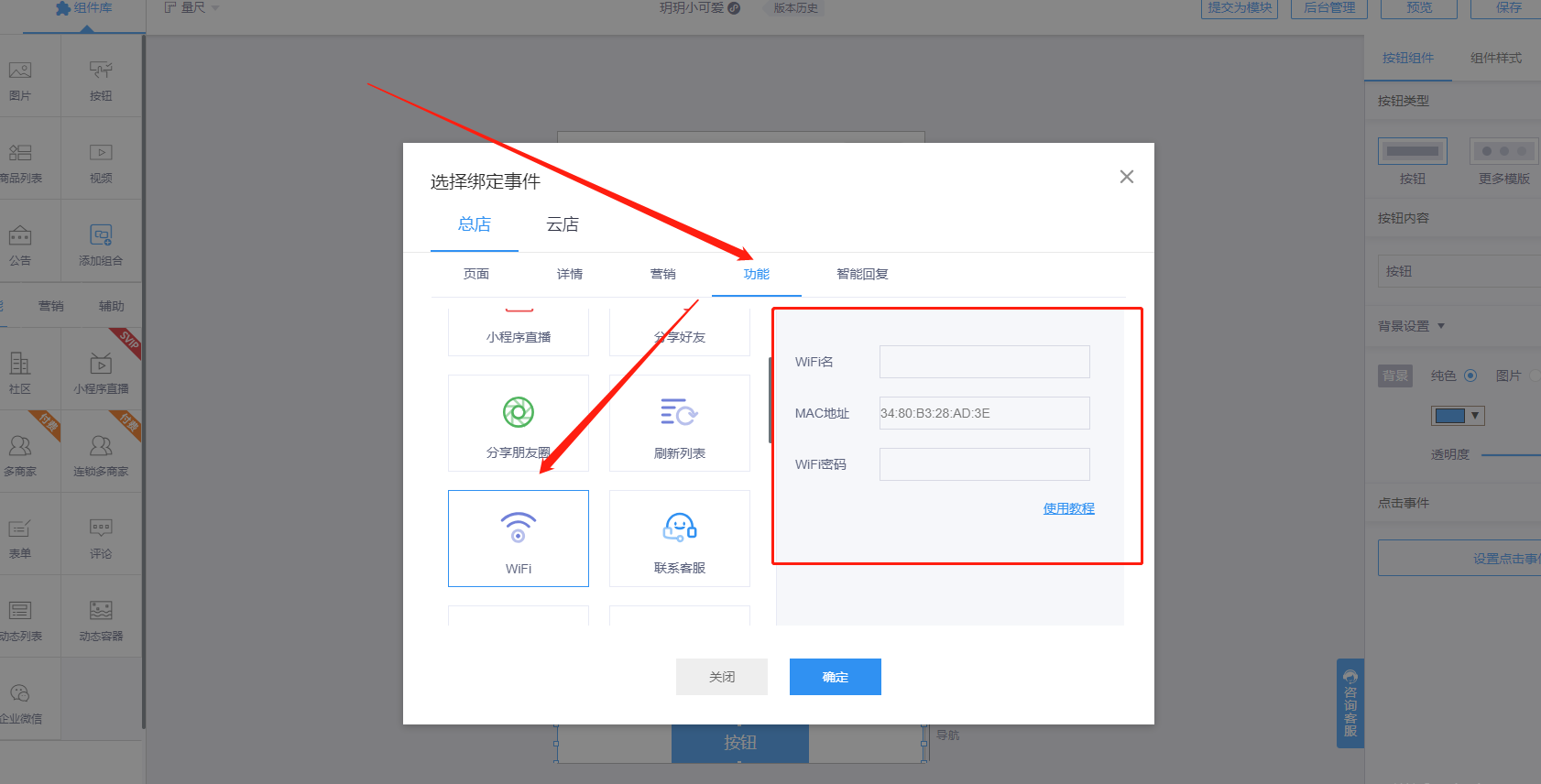Add the 动态列表 component
Viewport: 1541px width, 784px height.
pos(20,620)
